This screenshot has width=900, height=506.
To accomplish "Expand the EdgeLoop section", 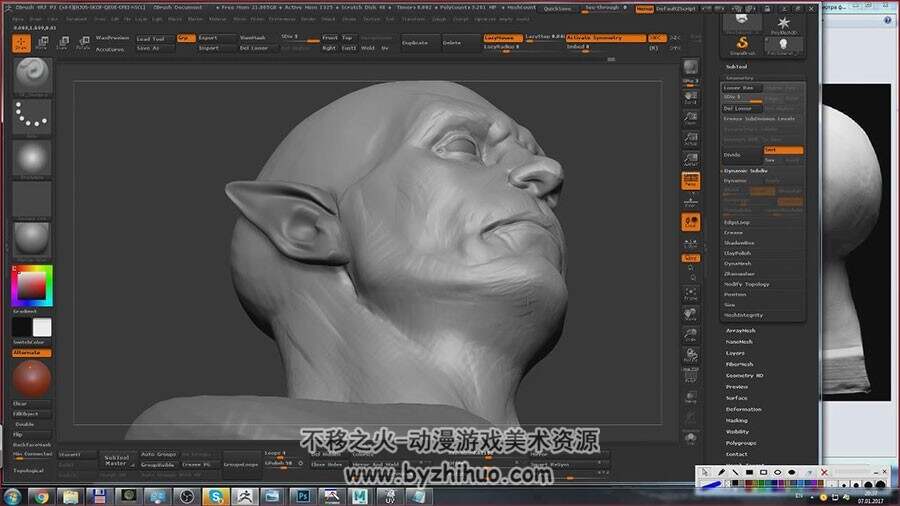I will pos(737,222).
